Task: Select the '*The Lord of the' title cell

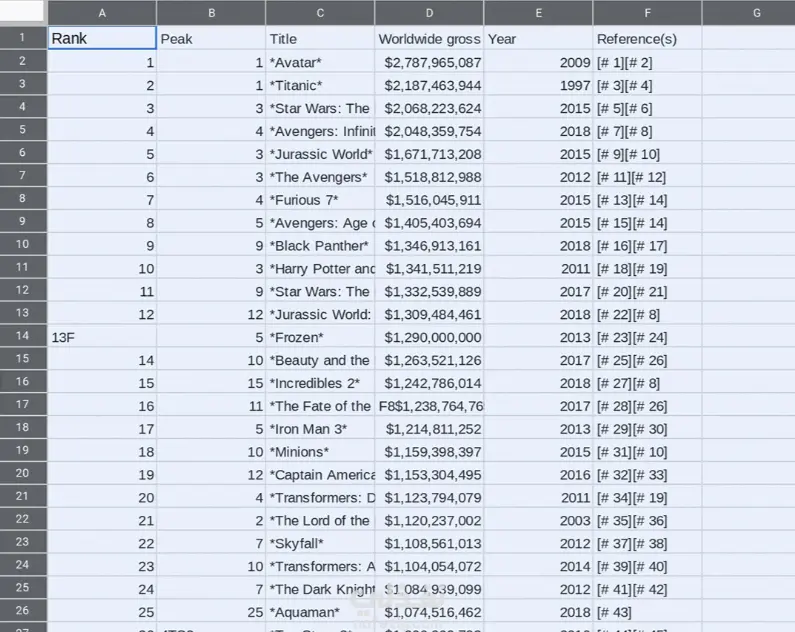Action: pos(320,520)
